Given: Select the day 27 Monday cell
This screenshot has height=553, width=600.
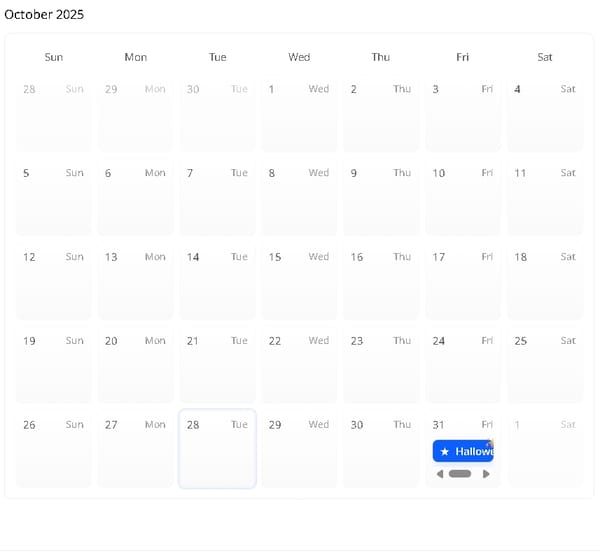Looking at the screenshot, I should (x=135, y=449).
